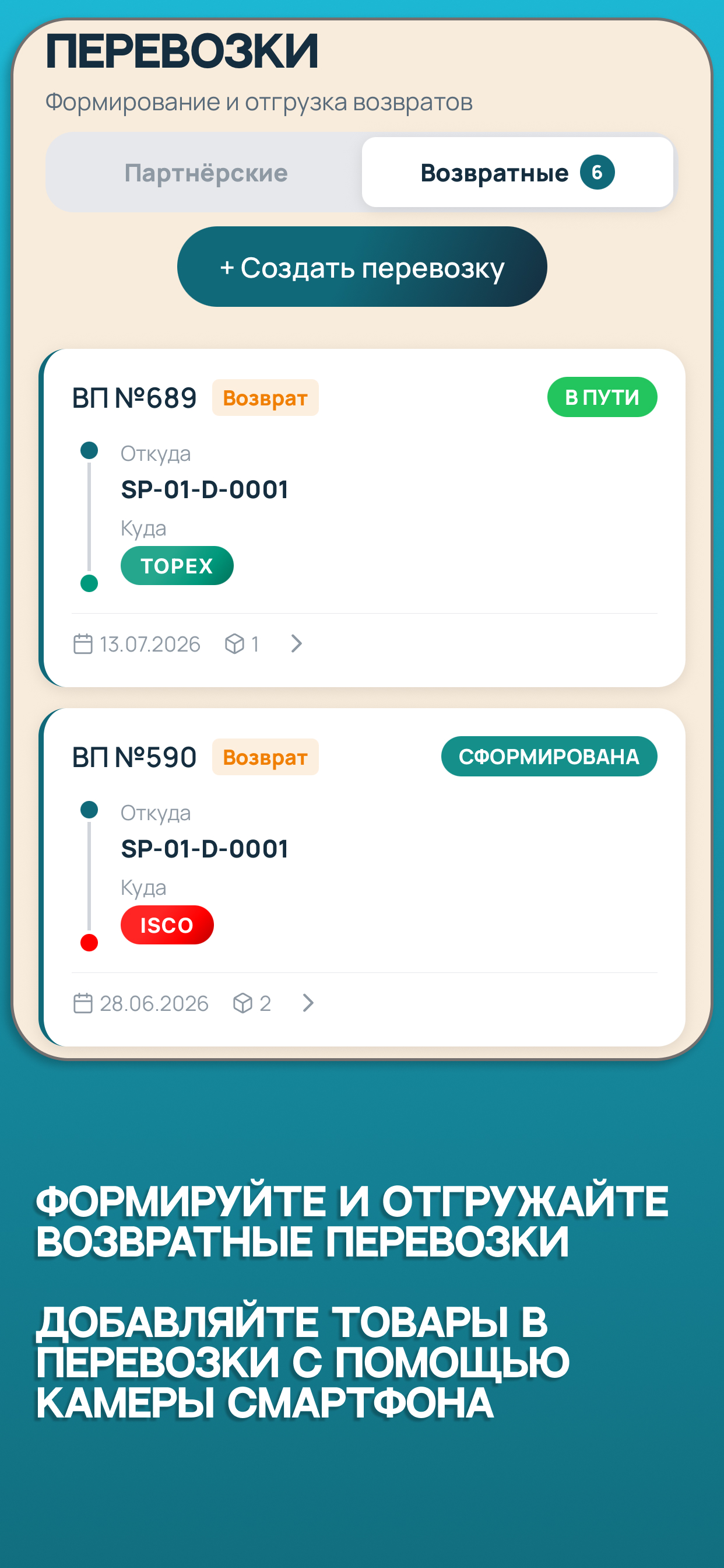Click the package box icon in ВП №689

click(234, 644)
